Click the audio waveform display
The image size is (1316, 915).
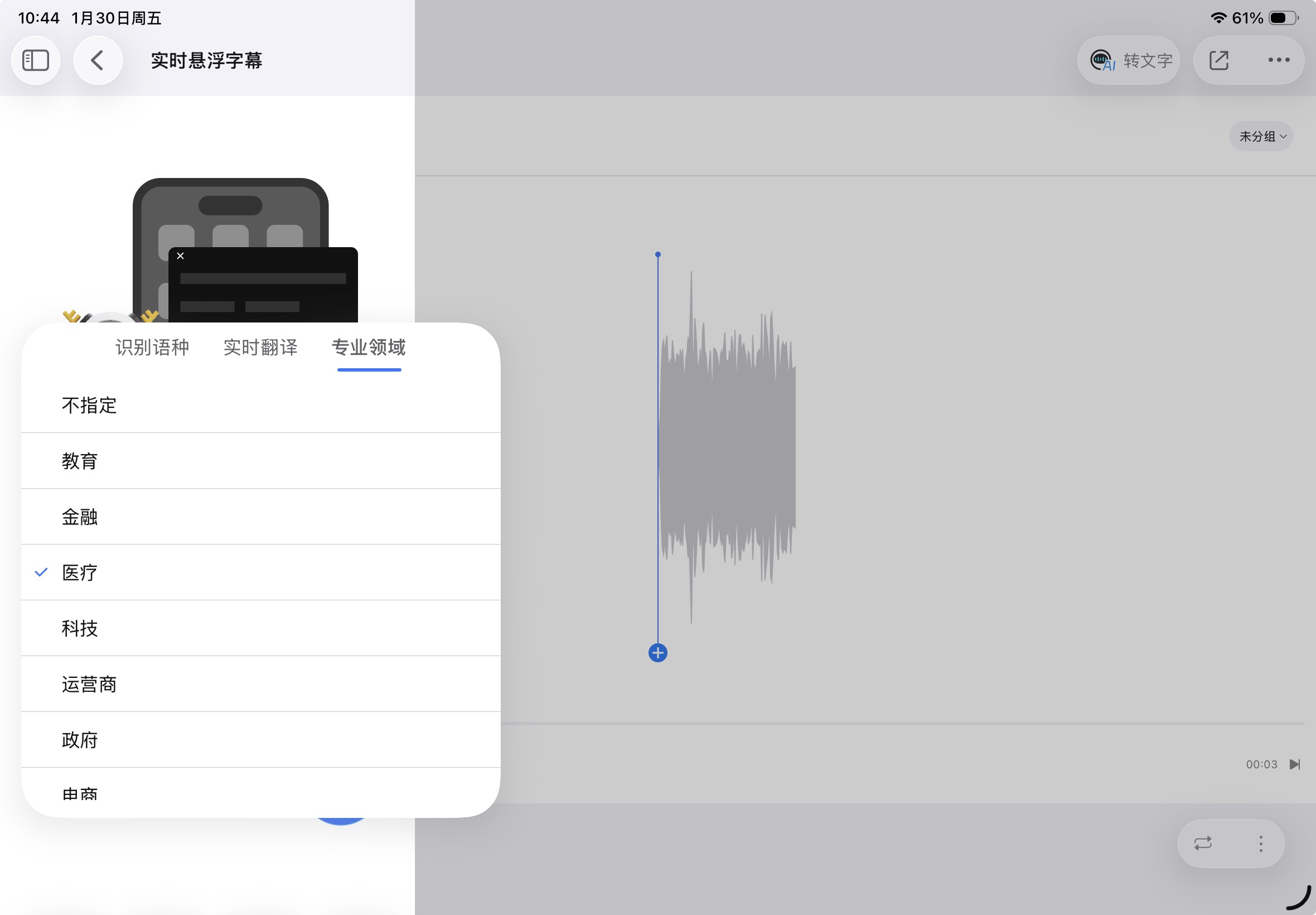[728, 447]
